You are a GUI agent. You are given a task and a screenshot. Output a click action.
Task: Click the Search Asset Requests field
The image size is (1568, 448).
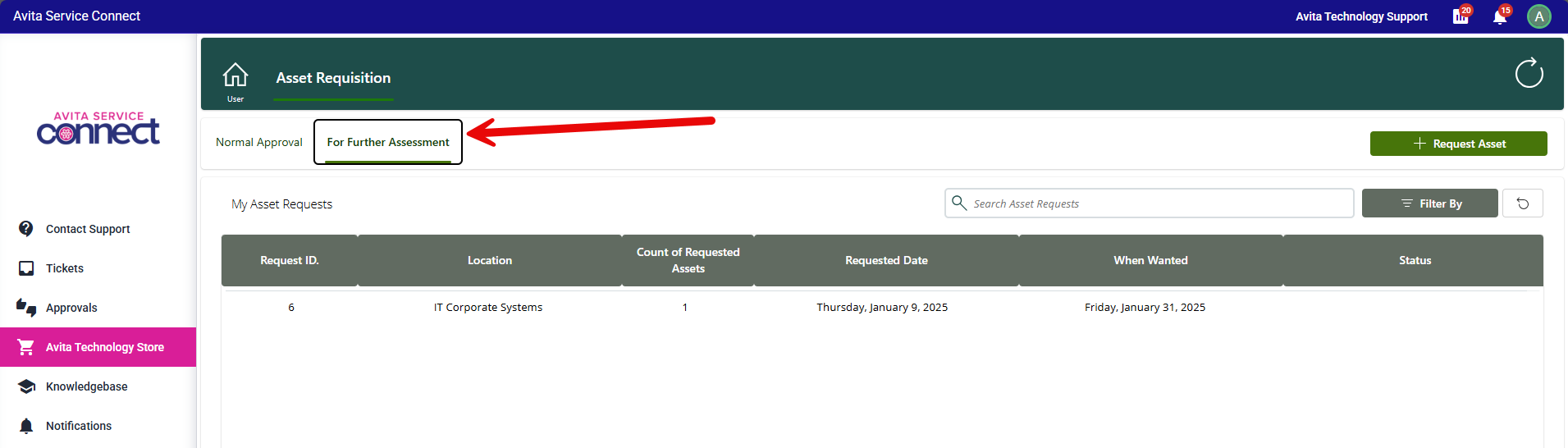1149,203
